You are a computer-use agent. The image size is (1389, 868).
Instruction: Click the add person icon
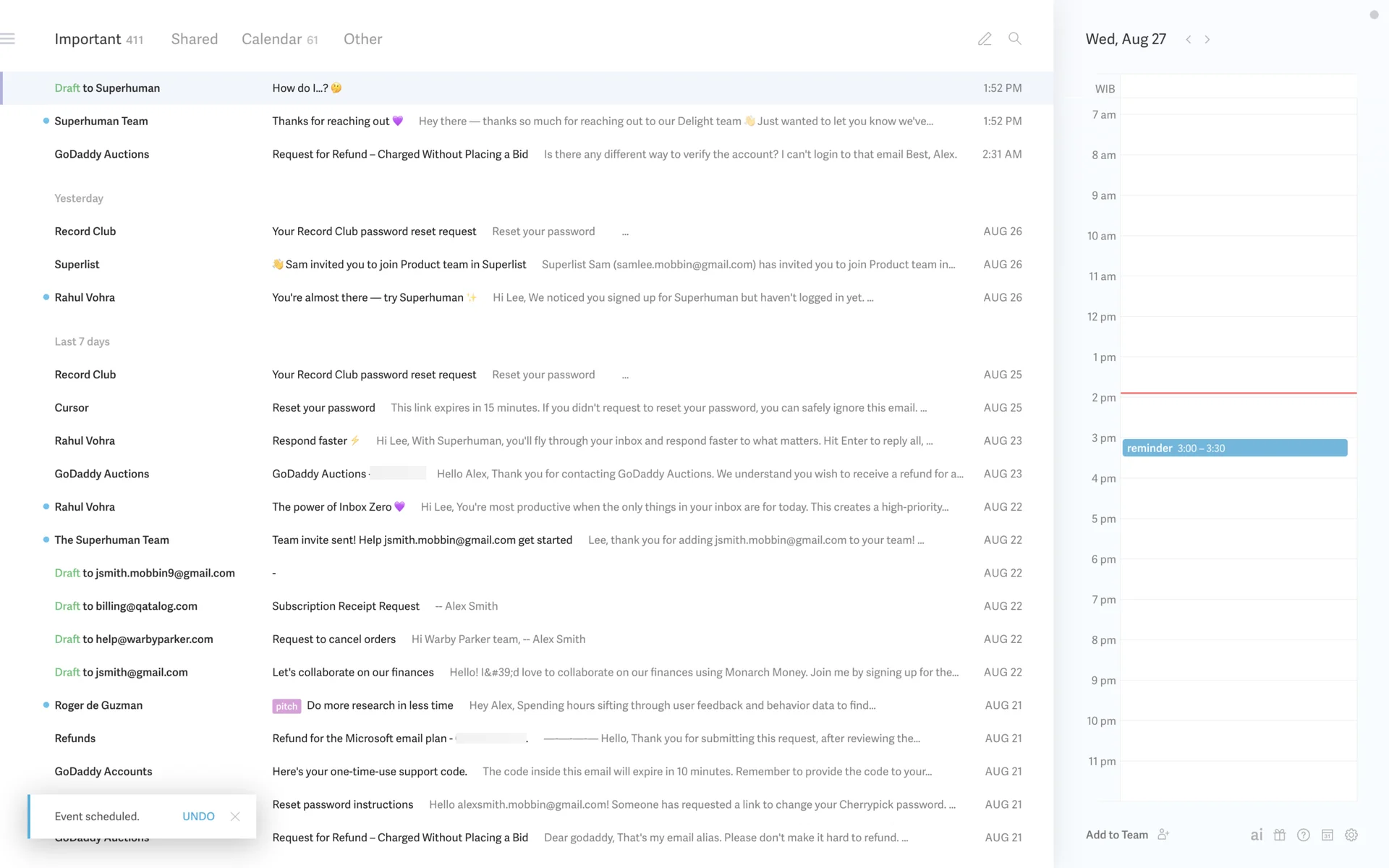pos(1163,835)
